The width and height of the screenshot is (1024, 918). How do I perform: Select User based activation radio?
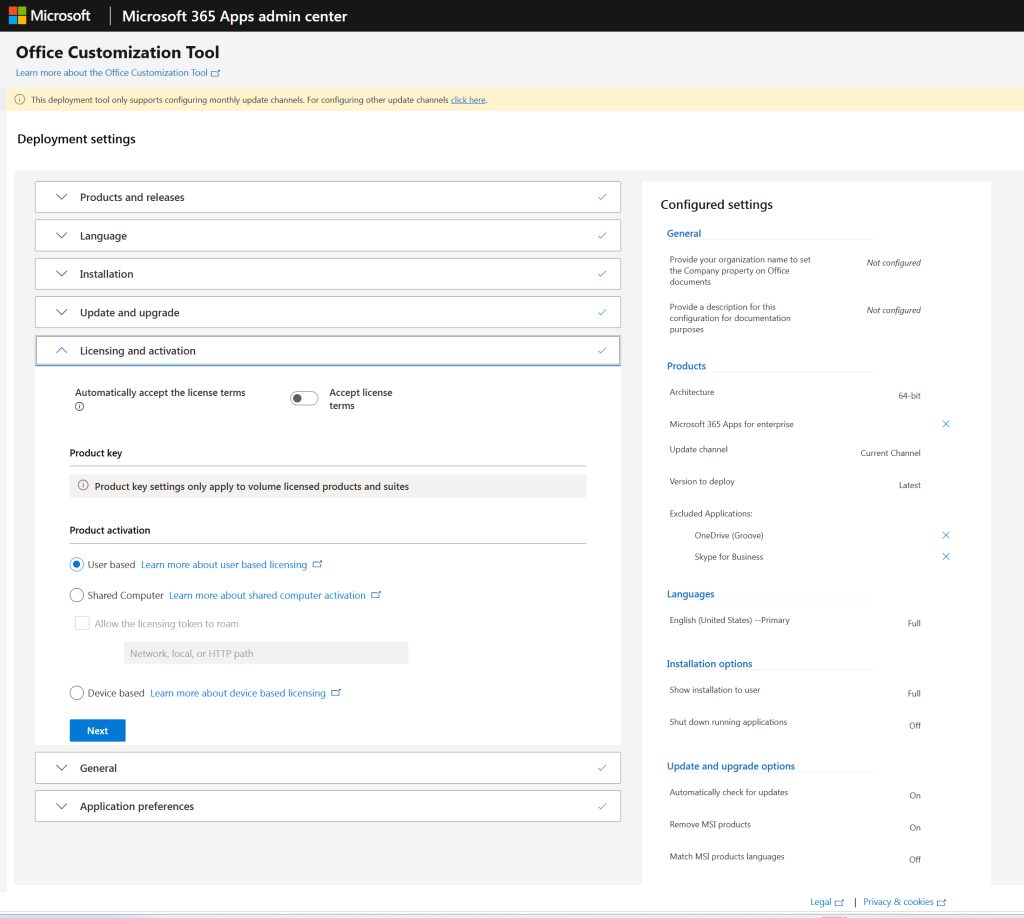pos(76,564)
